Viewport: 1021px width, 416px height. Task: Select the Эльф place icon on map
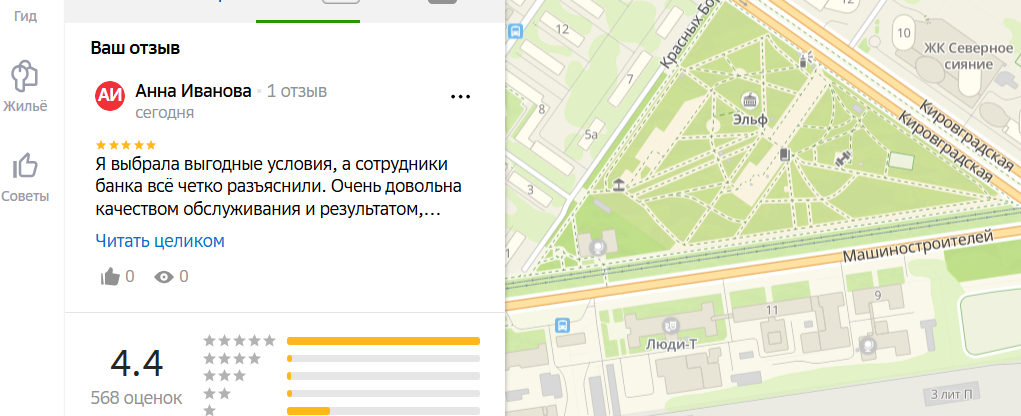tap(749, 100)
